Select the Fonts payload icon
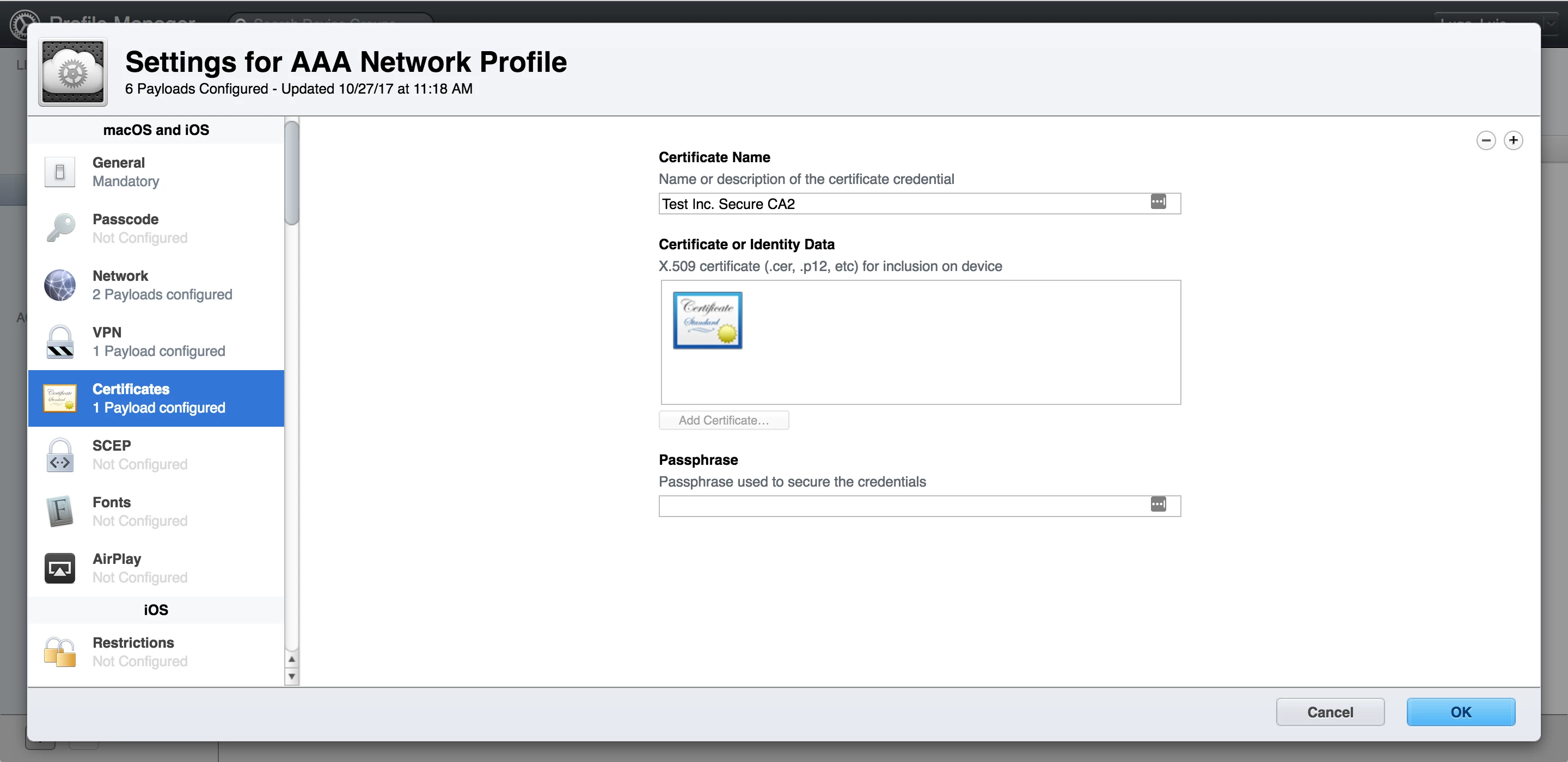Image resolution: width=1568 pixels, height=762 pixels. 60,511
